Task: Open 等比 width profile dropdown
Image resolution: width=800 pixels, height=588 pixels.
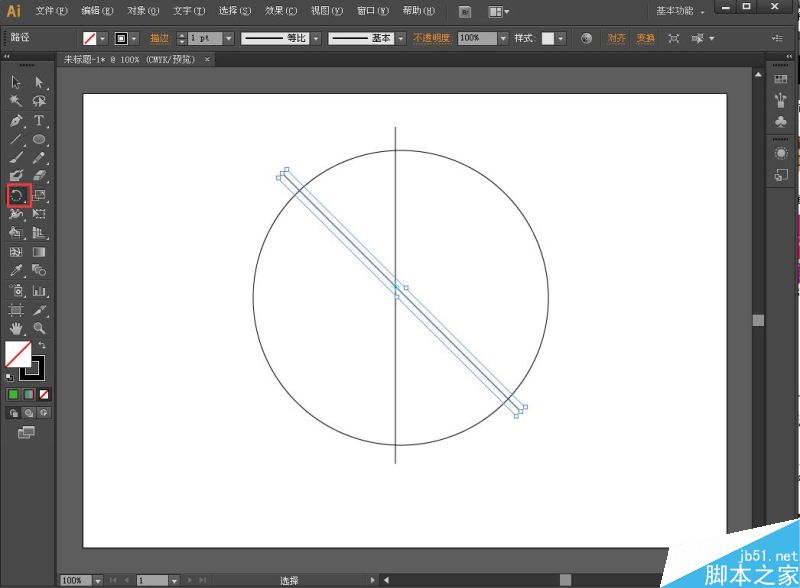Action: click(x=316, y=38)
